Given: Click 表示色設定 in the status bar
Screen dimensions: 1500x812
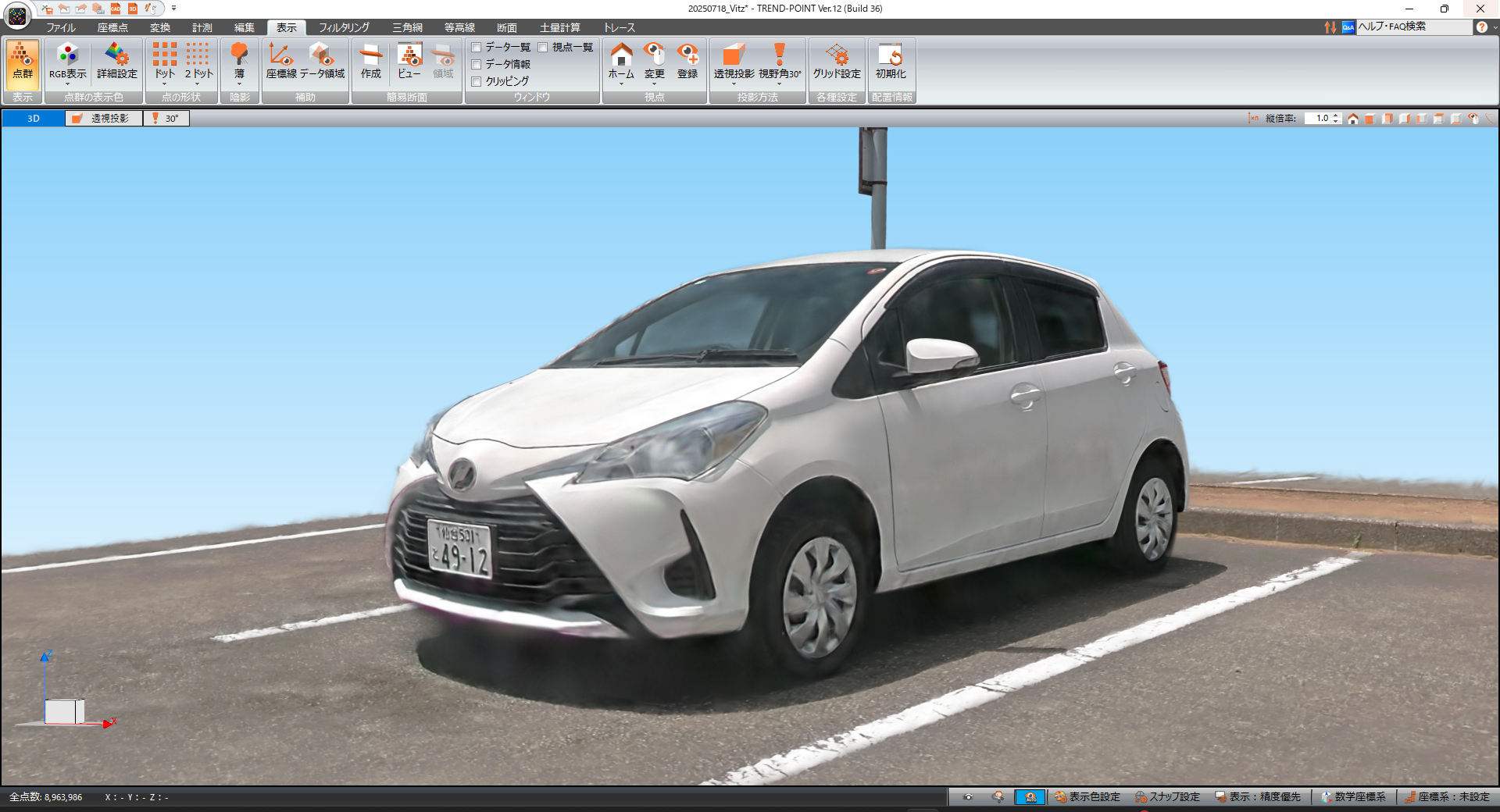Looking at the screenshot, I should coord(1087,797).
